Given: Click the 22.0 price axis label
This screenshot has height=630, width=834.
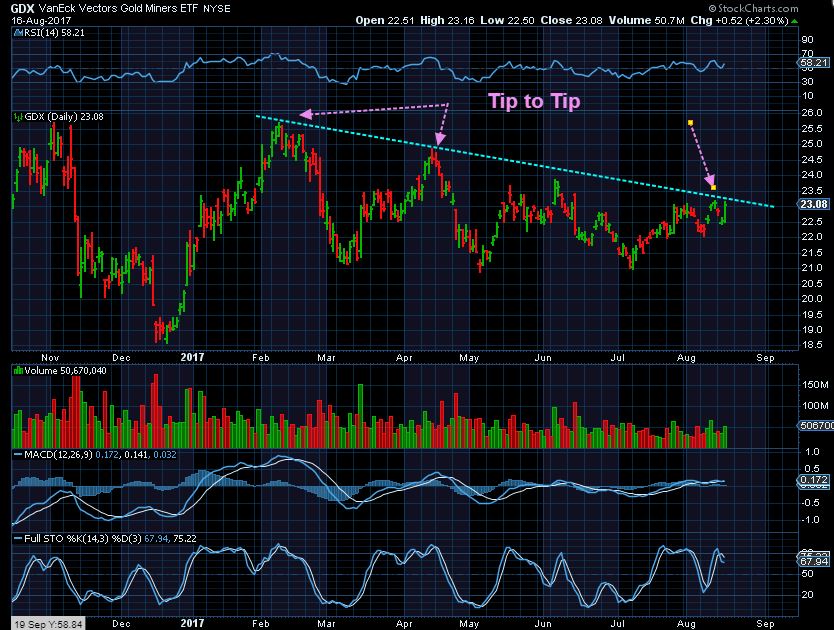Looking at the screenshot, I should [812, 236].
